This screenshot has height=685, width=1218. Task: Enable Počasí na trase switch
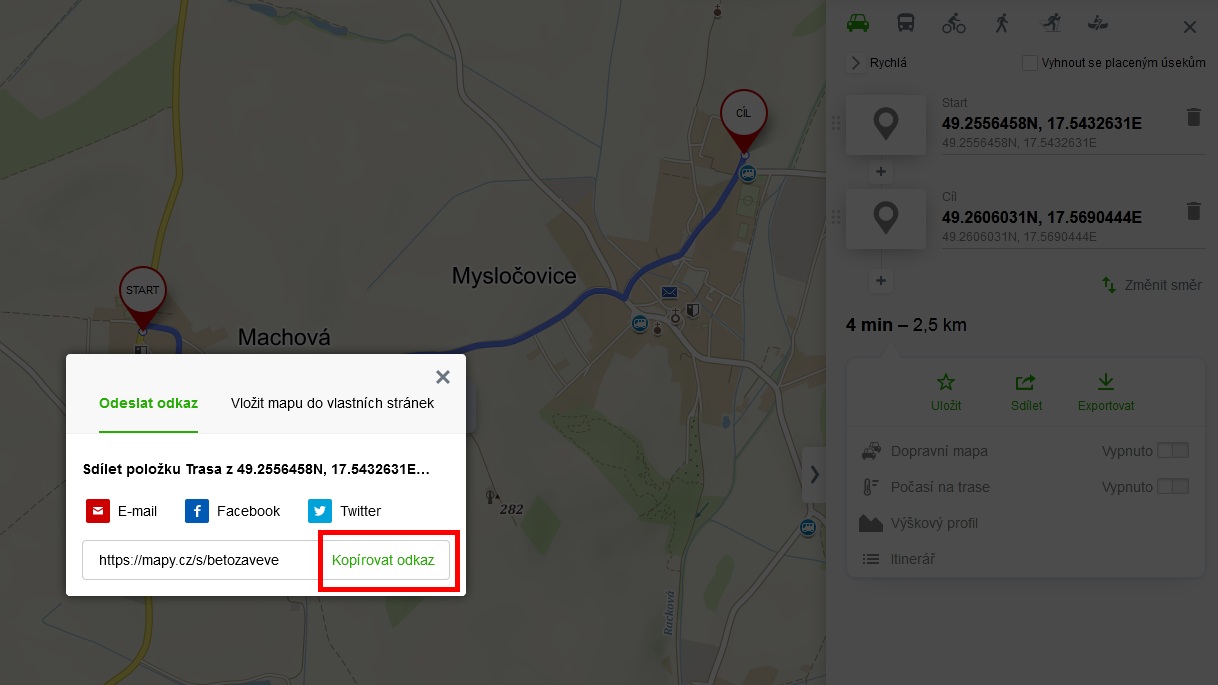click(x=1173, y=487)
